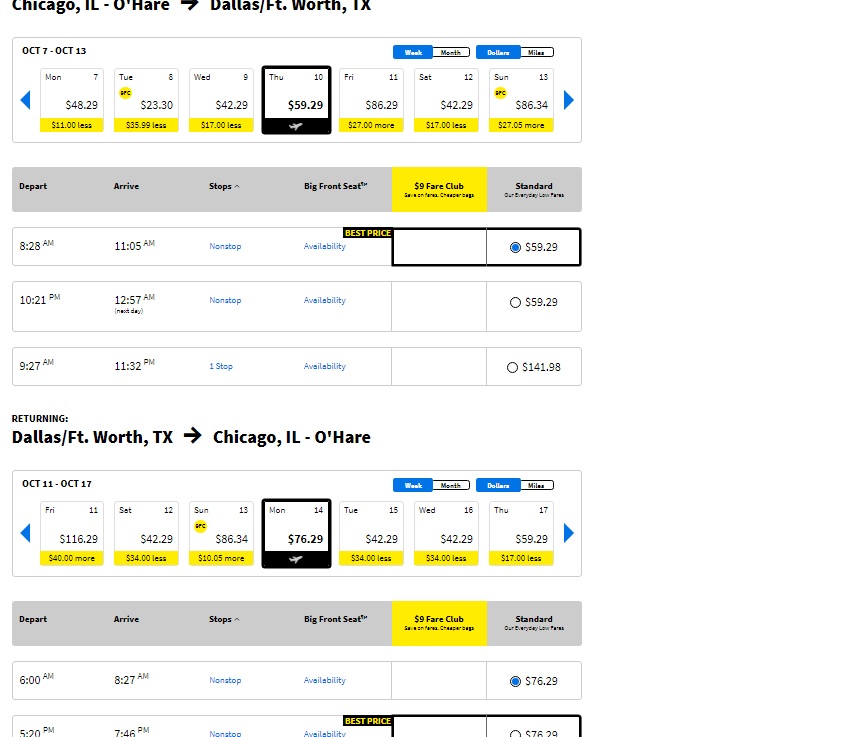The image size is (860, 737).
Task: Open Big Front Seat Availability for 8:28 AM flight
Action: (x=324, y=247)
